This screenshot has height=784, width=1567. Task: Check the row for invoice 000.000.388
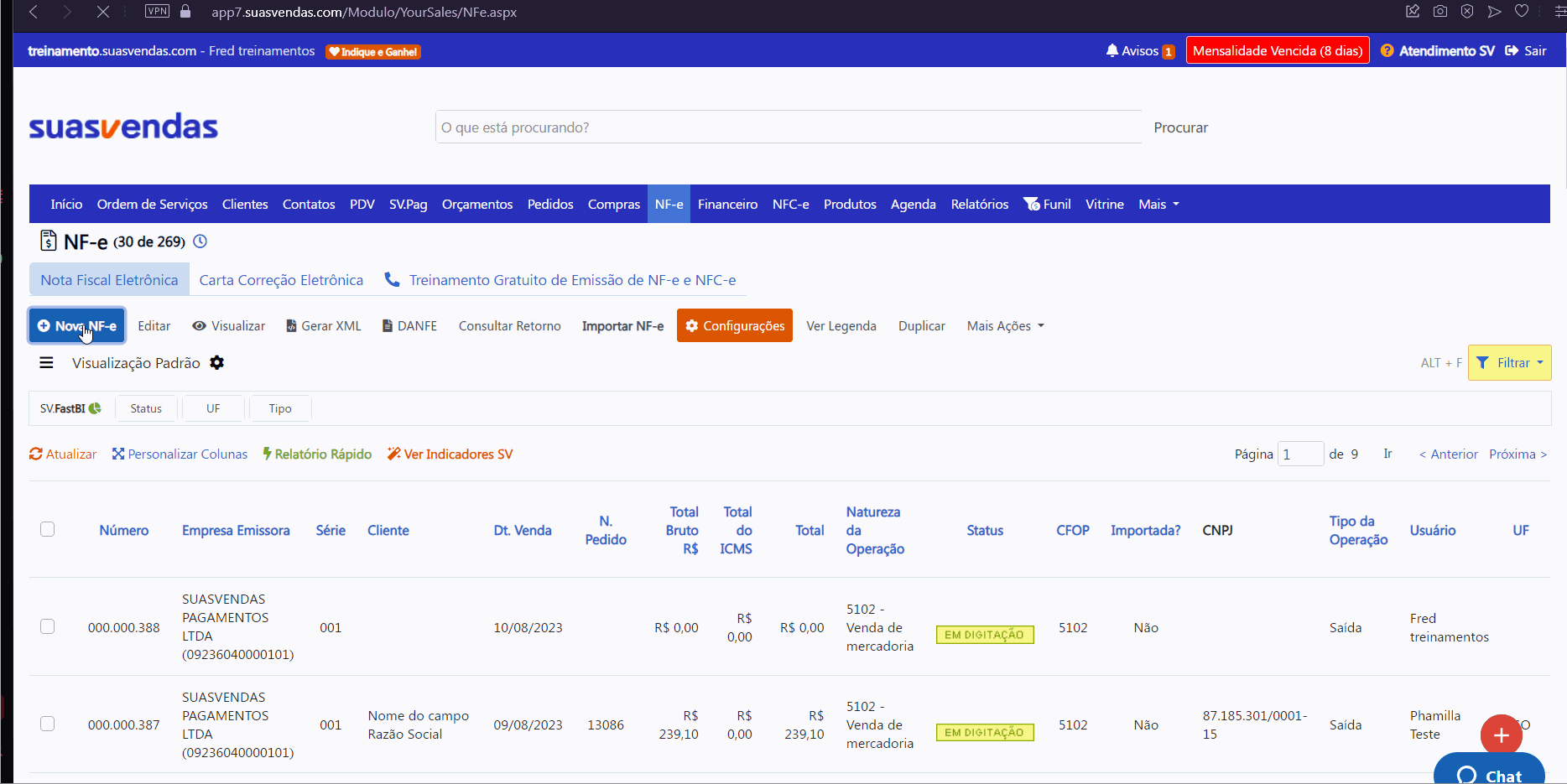[48, 626]
